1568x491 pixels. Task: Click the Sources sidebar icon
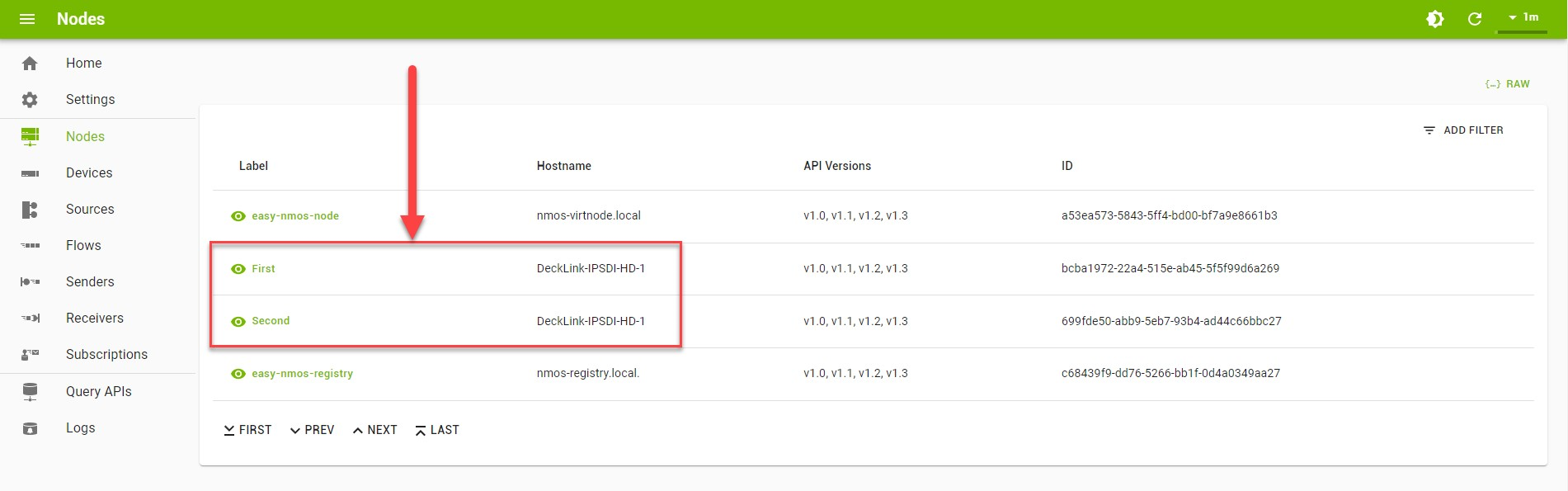click(30, 210)
